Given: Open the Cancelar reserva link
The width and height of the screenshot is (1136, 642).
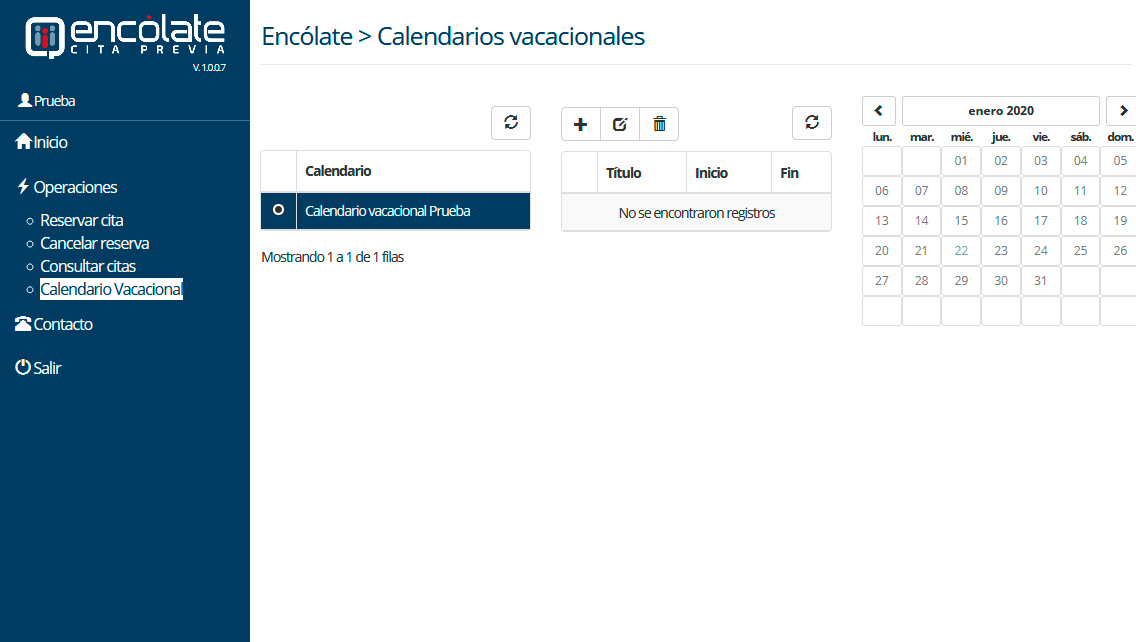Looking at the screenshot, I should pos(94,243).
